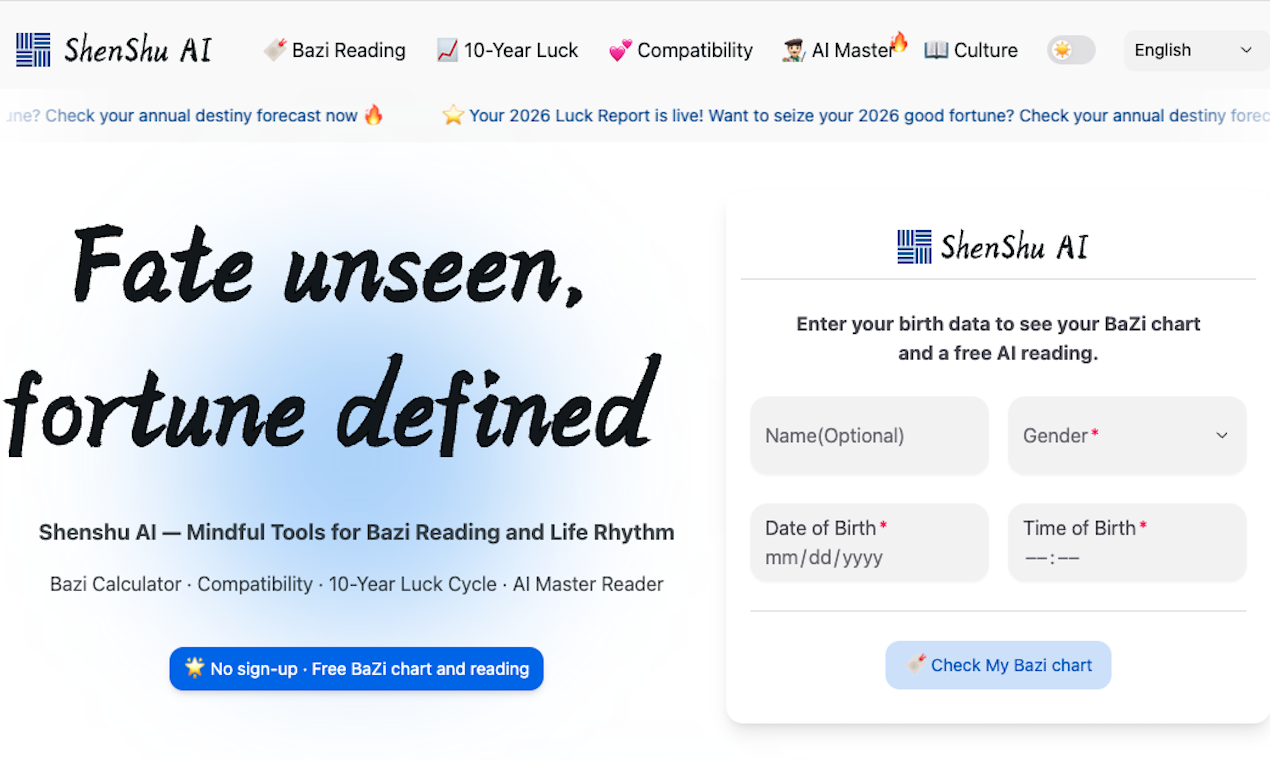Select the Bazi Reading bookmark icon
The width and height of the screenshot is (1270, 760).
(x=274, y=49)
